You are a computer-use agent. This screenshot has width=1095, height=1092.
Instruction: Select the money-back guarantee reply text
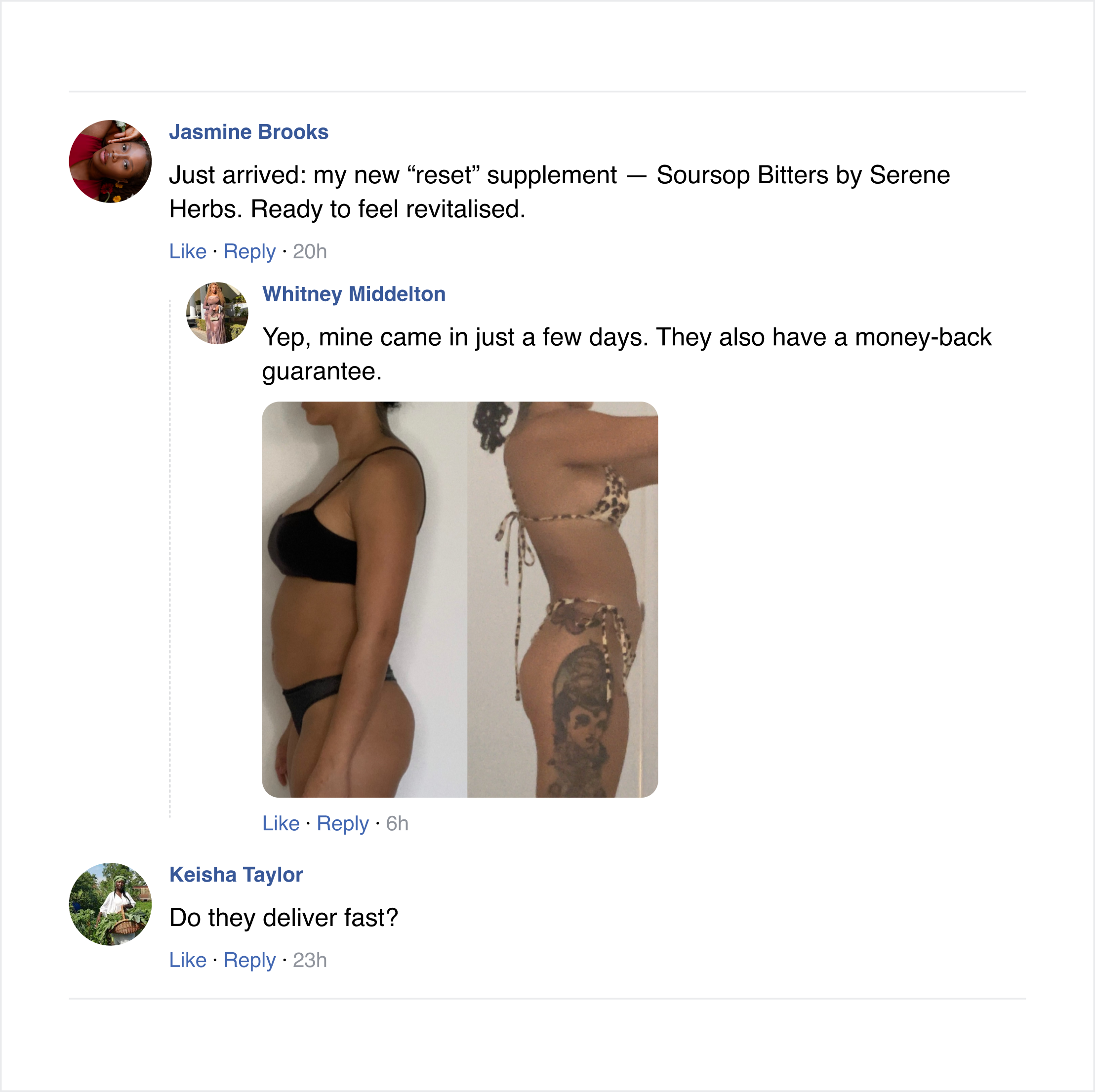(627, 354)
